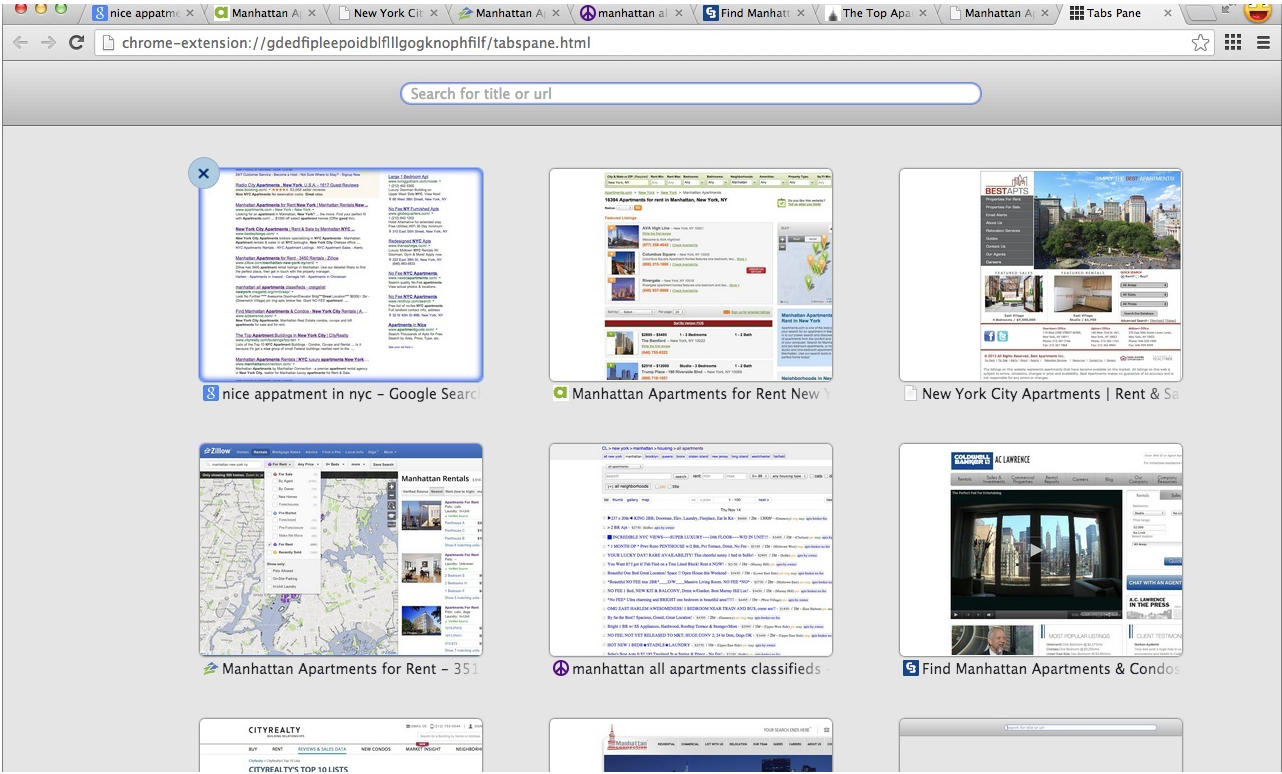
Task: Open the Chrome hamburger menu
Action: coord(1263,43)
